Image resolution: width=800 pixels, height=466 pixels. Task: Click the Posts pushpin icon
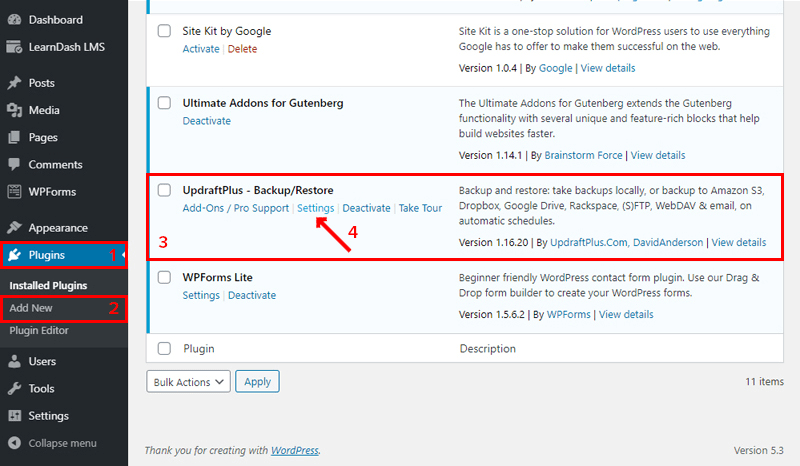pos(14,83)
